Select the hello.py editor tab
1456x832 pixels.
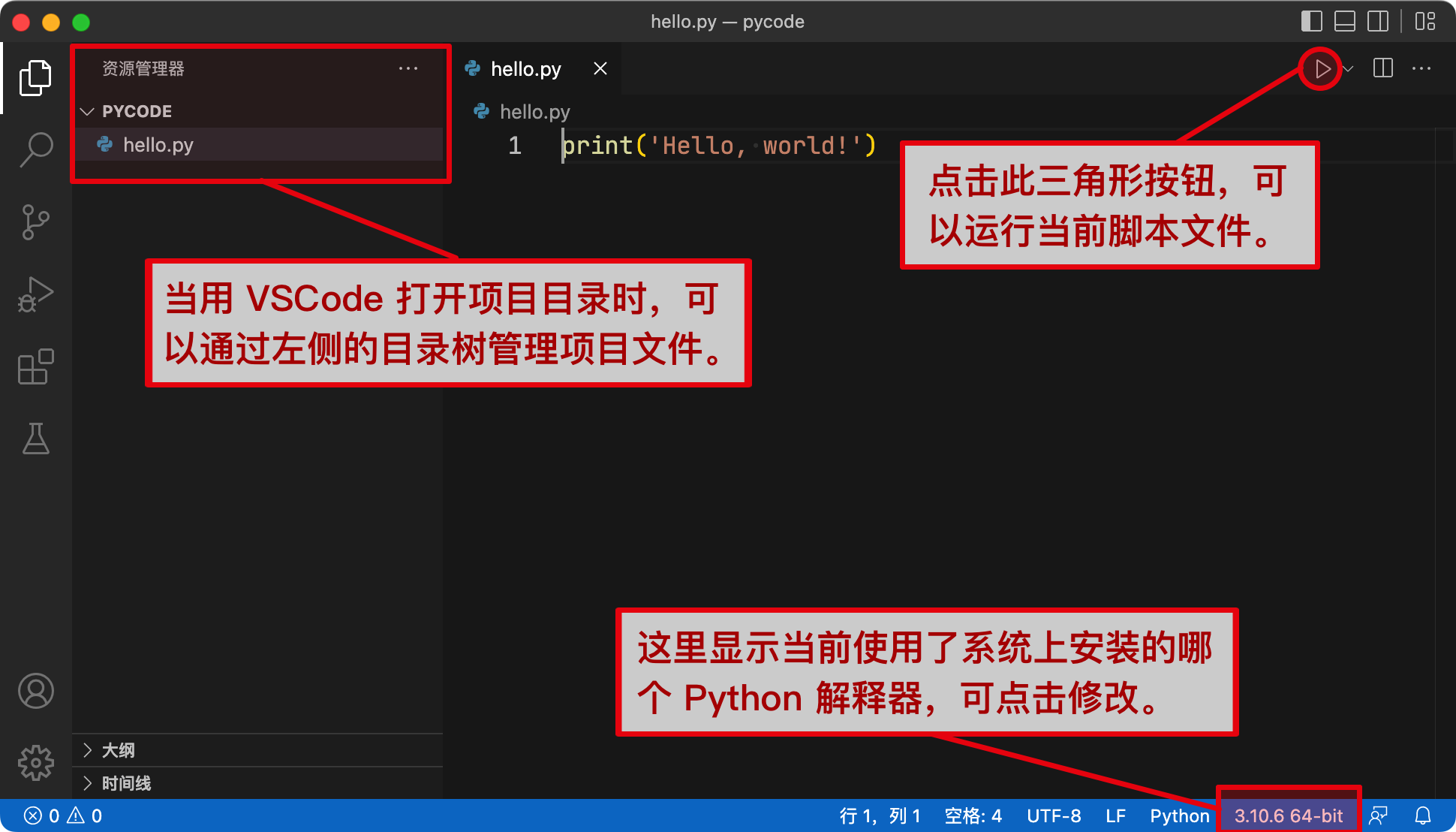point(525,69)
